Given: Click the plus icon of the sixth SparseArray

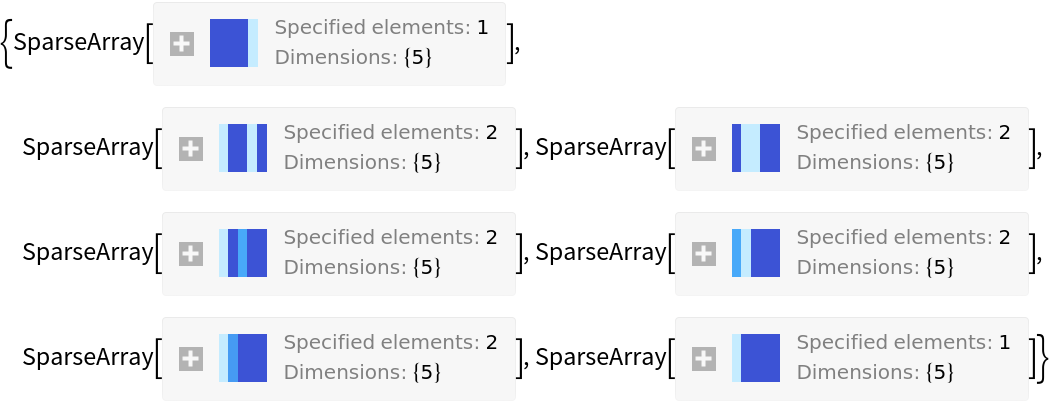Looking at the screenshot, I should (x=190, y=359).
